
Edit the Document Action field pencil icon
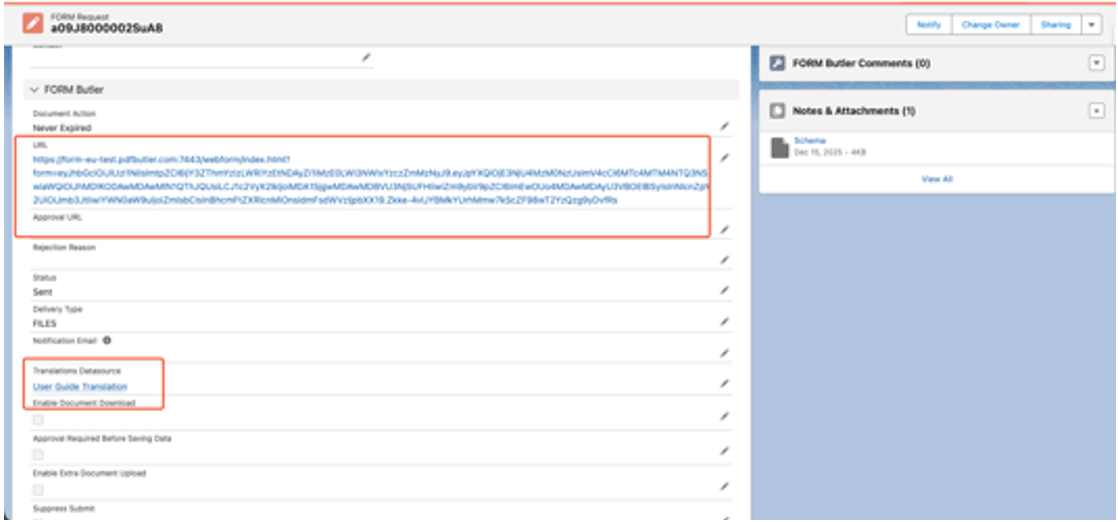(724, 127)
